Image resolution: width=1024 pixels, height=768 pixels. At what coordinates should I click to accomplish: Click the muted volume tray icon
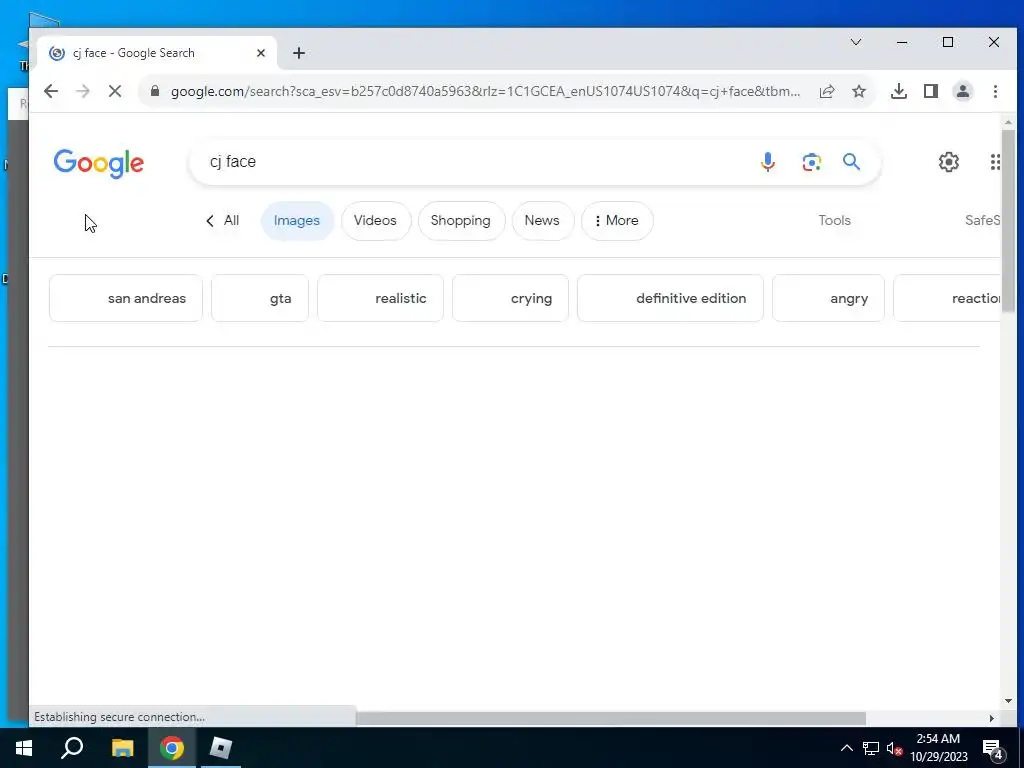[x=894, y=748]
